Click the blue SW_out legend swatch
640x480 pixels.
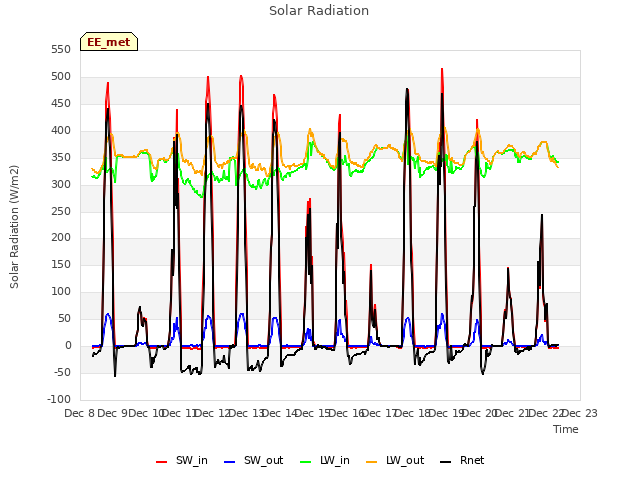coord(230,462)
